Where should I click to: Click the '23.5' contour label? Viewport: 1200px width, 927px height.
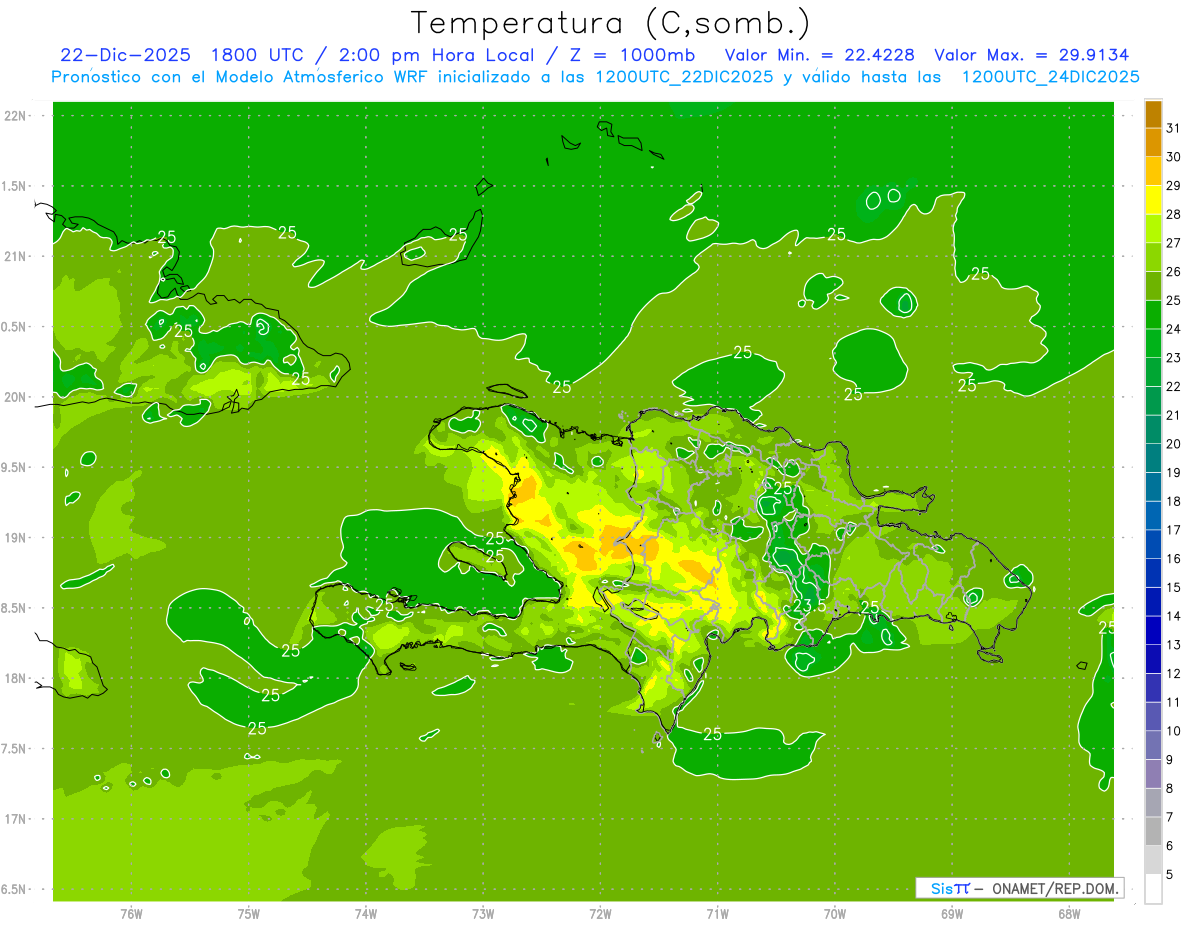tap(810, 606)
